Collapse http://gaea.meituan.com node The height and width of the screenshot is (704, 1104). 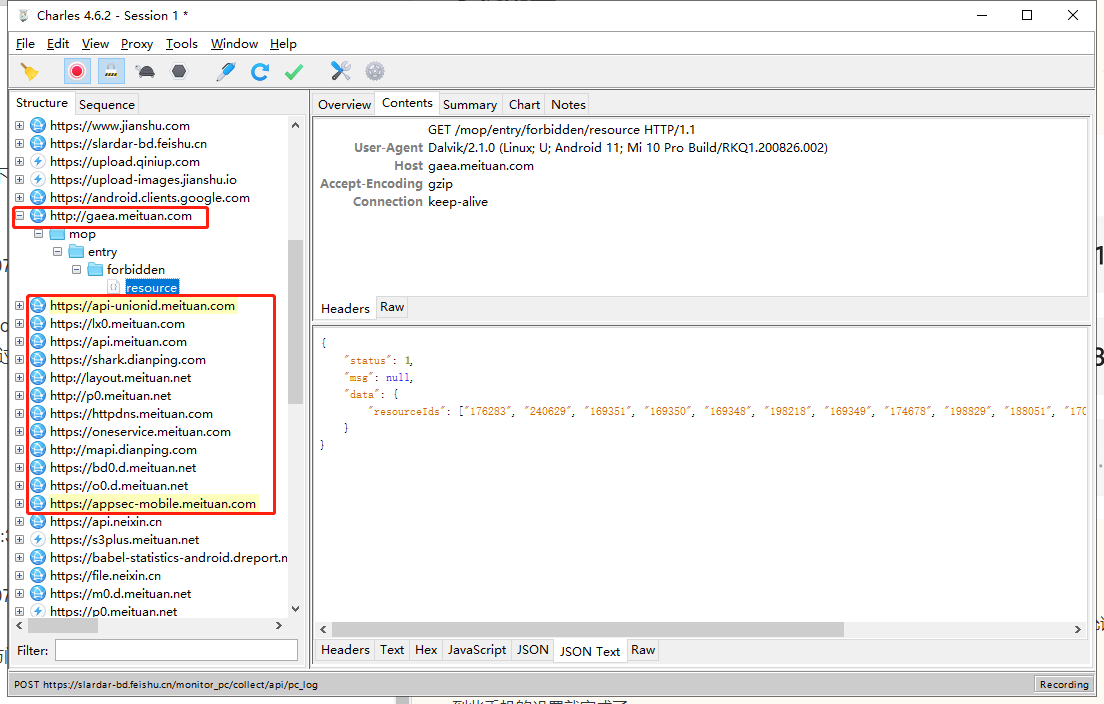click(20, 215)
